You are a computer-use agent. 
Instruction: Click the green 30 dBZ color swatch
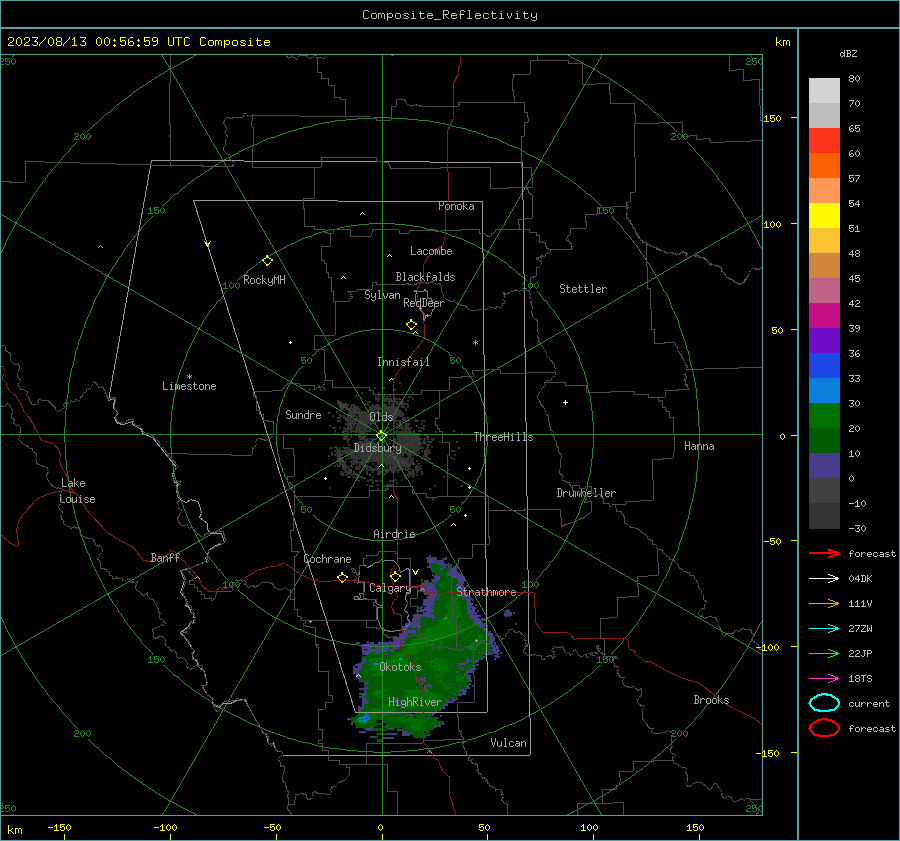pos(824,416)
